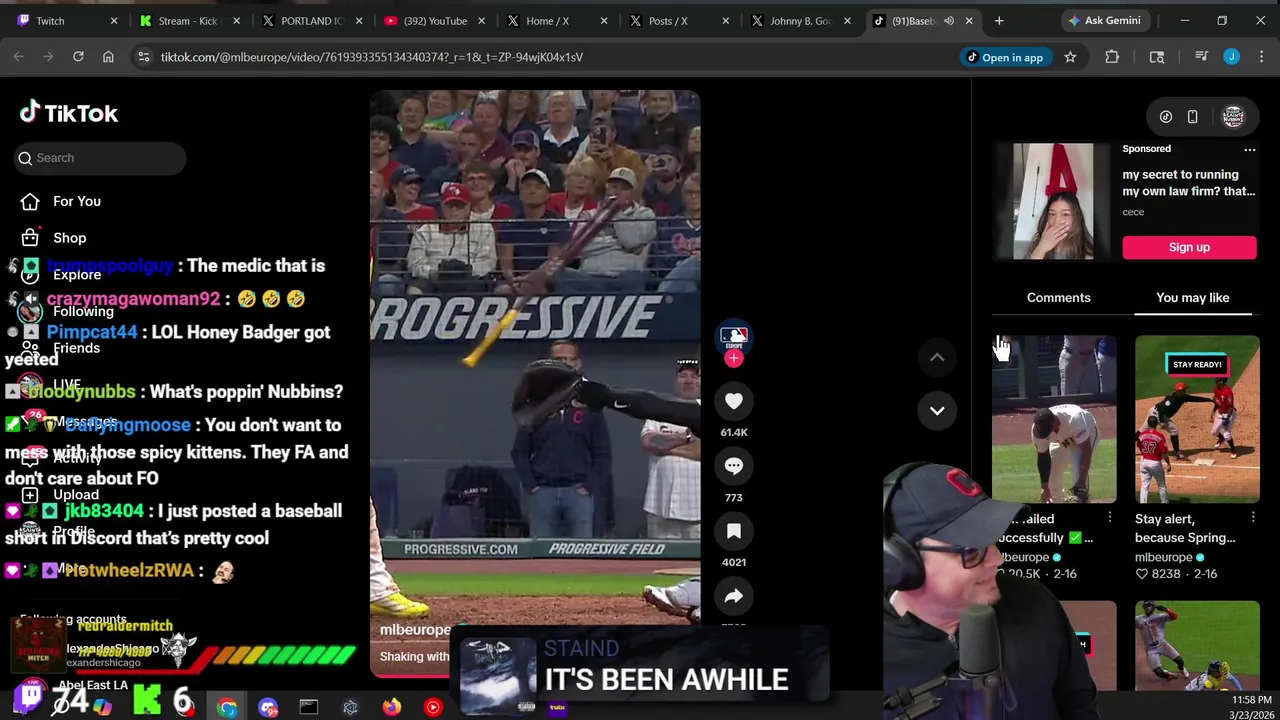1280x720 pixels.
Task: Switch to the Posts / X tab
Action: (678, 20)
